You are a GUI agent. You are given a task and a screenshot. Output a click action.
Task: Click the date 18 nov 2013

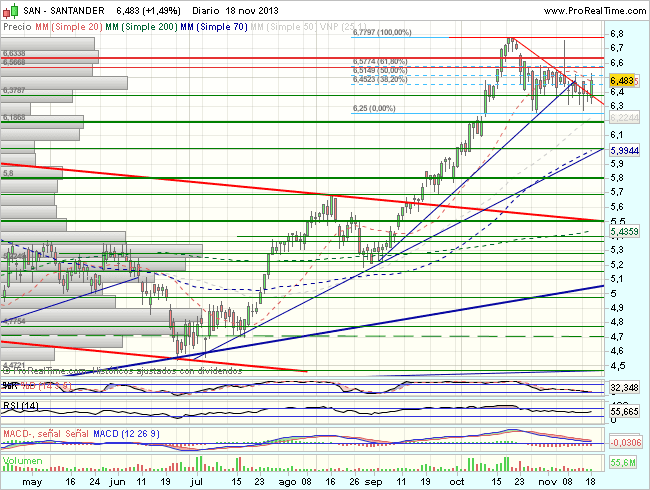[x=252, y=11]
